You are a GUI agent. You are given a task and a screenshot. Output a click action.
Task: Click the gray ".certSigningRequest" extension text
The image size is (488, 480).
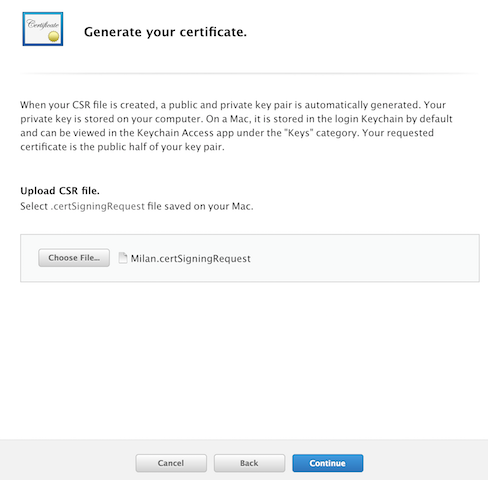[x=98, y=206]
